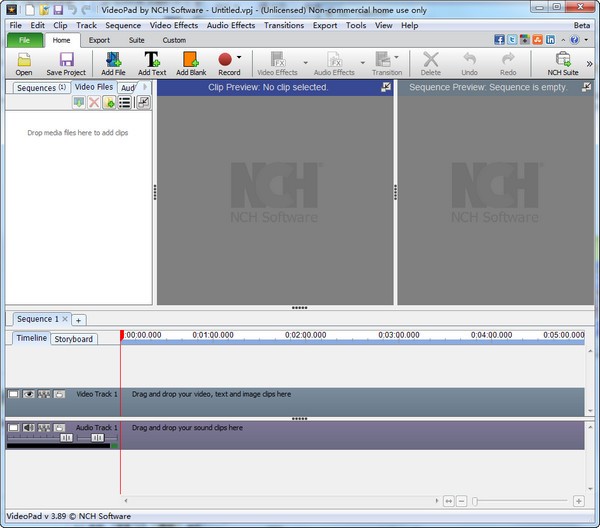Open the Record button dropdown arrow
This screenshot has width=600, height=528.
[x=239, y=58]
